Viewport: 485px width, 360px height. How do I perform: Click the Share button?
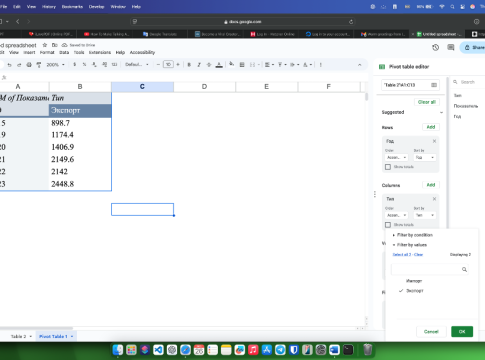click(x=473, y=47)
